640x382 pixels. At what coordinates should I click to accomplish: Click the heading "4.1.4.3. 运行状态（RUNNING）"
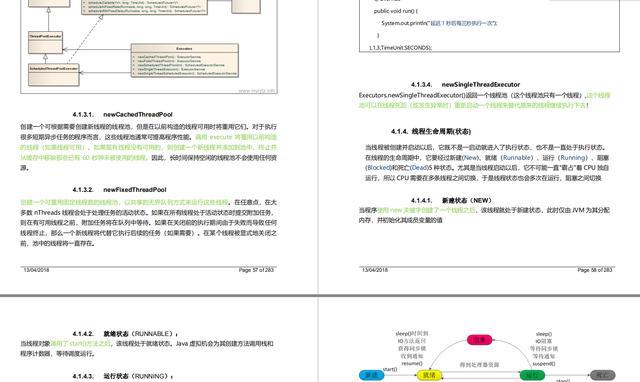[x=122, y=376]
